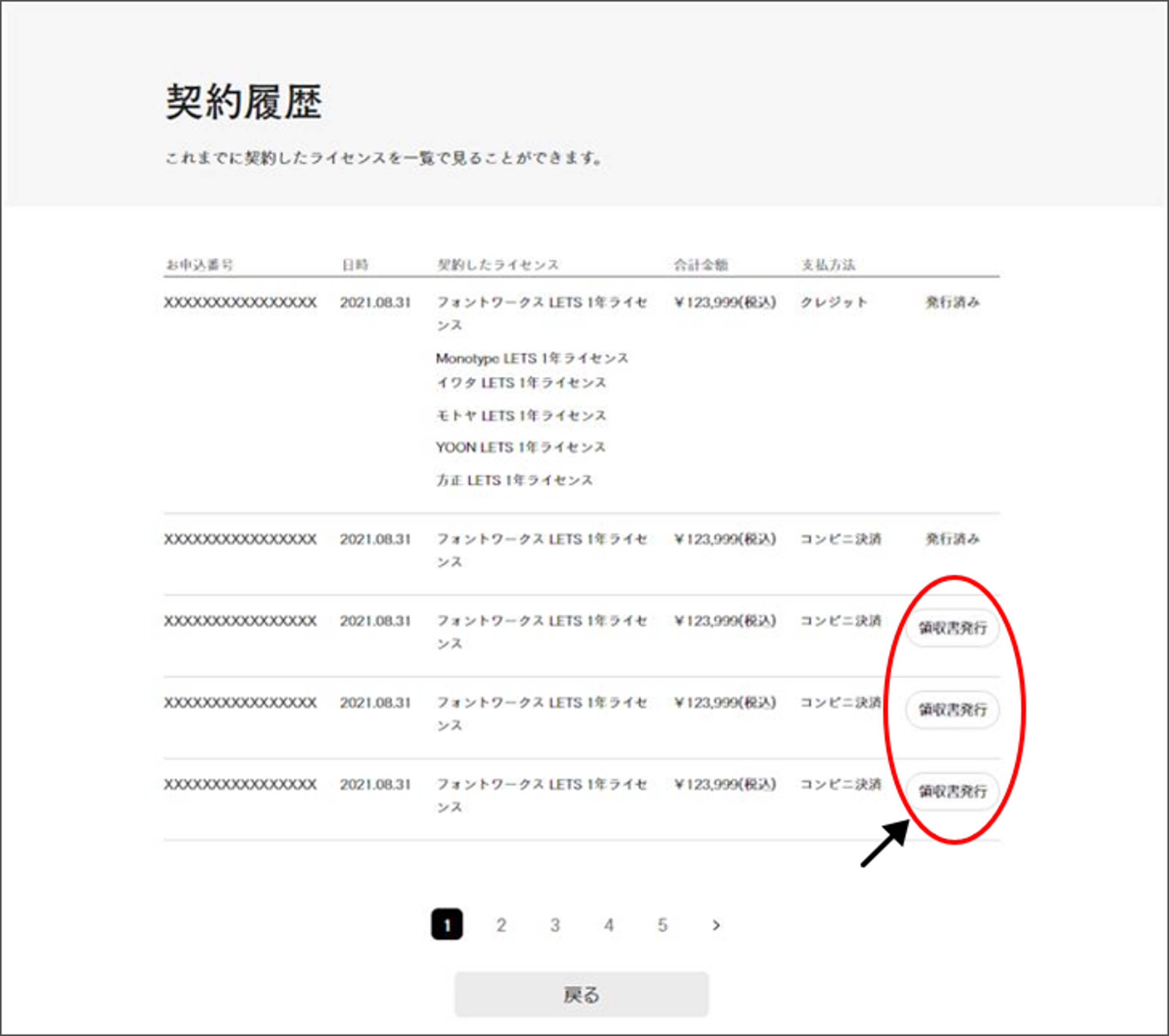Click the next page arrow
1169x1036 pixels.
[716, 925]
